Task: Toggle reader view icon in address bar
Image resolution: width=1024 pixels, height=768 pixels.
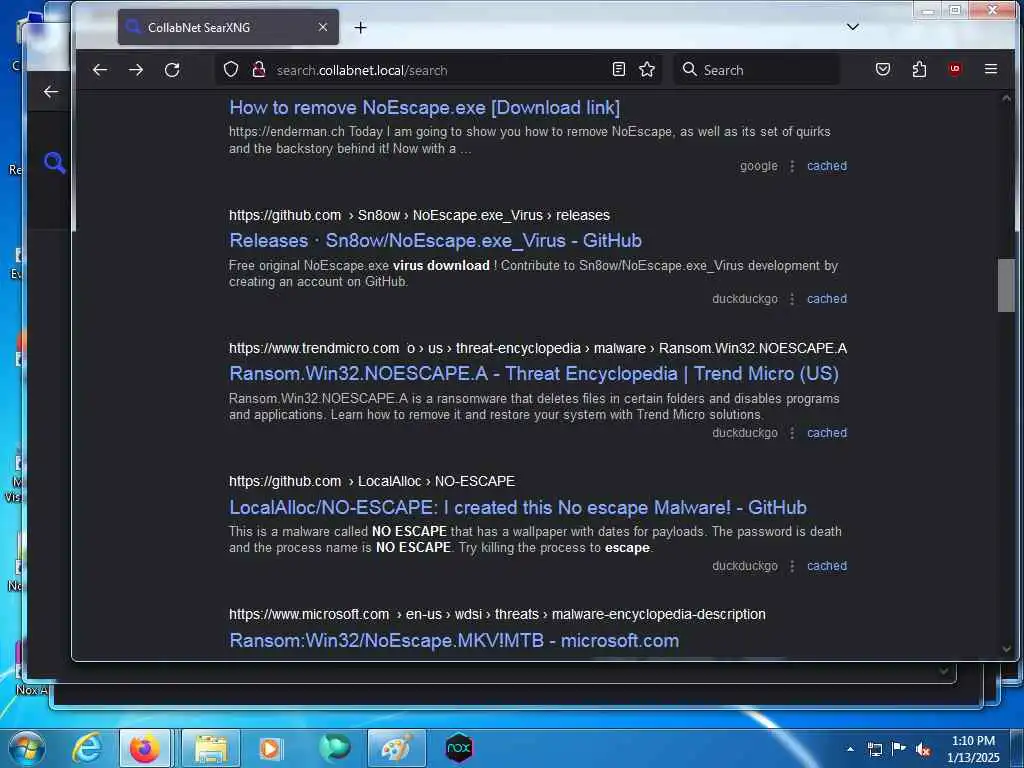Action: tap(619, 69)
